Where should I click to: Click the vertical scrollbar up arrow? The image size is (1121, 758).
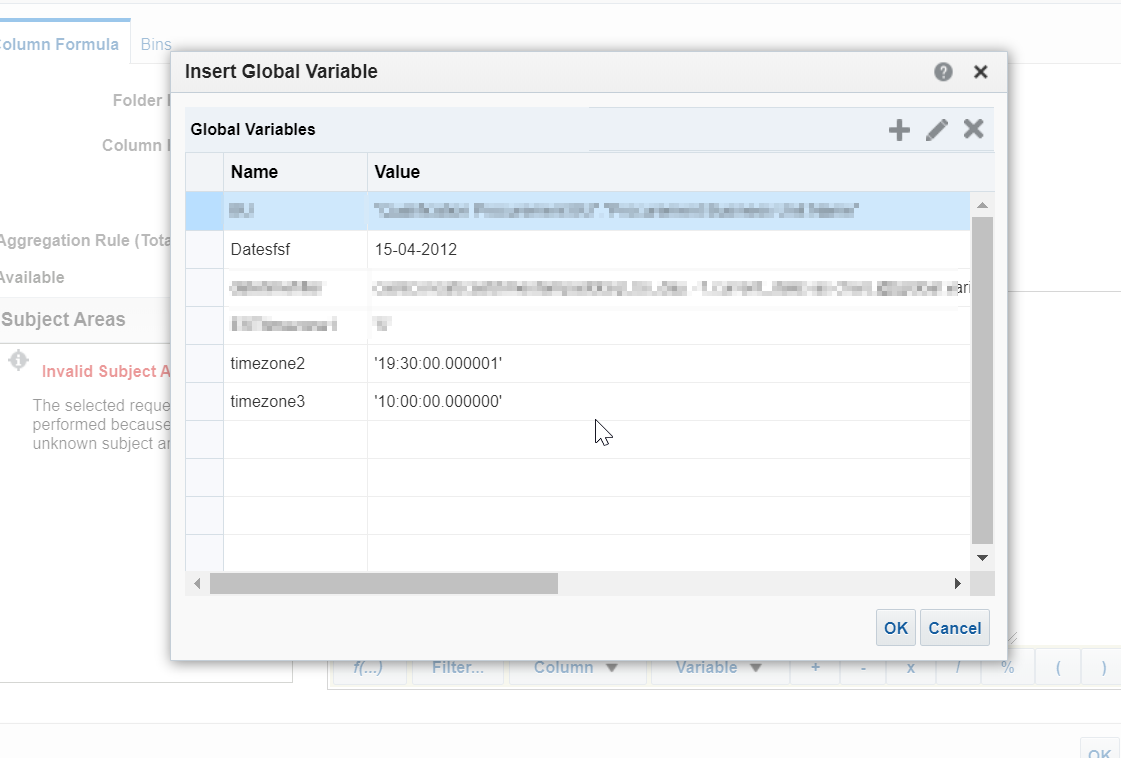tap(982, 205)
